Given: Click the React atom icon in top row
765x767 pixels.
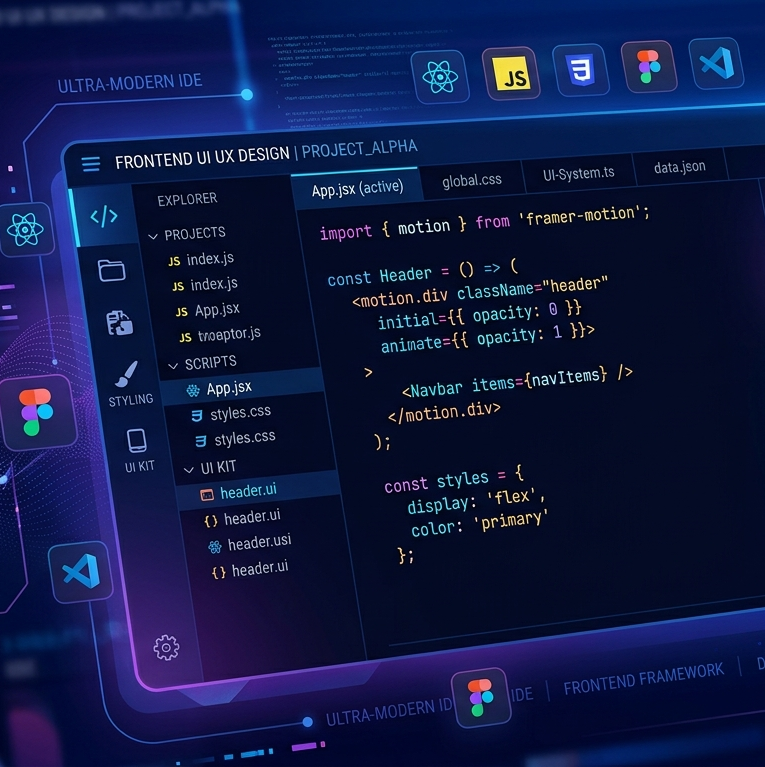Looking at the screenshot, I should tap(440, 77).
